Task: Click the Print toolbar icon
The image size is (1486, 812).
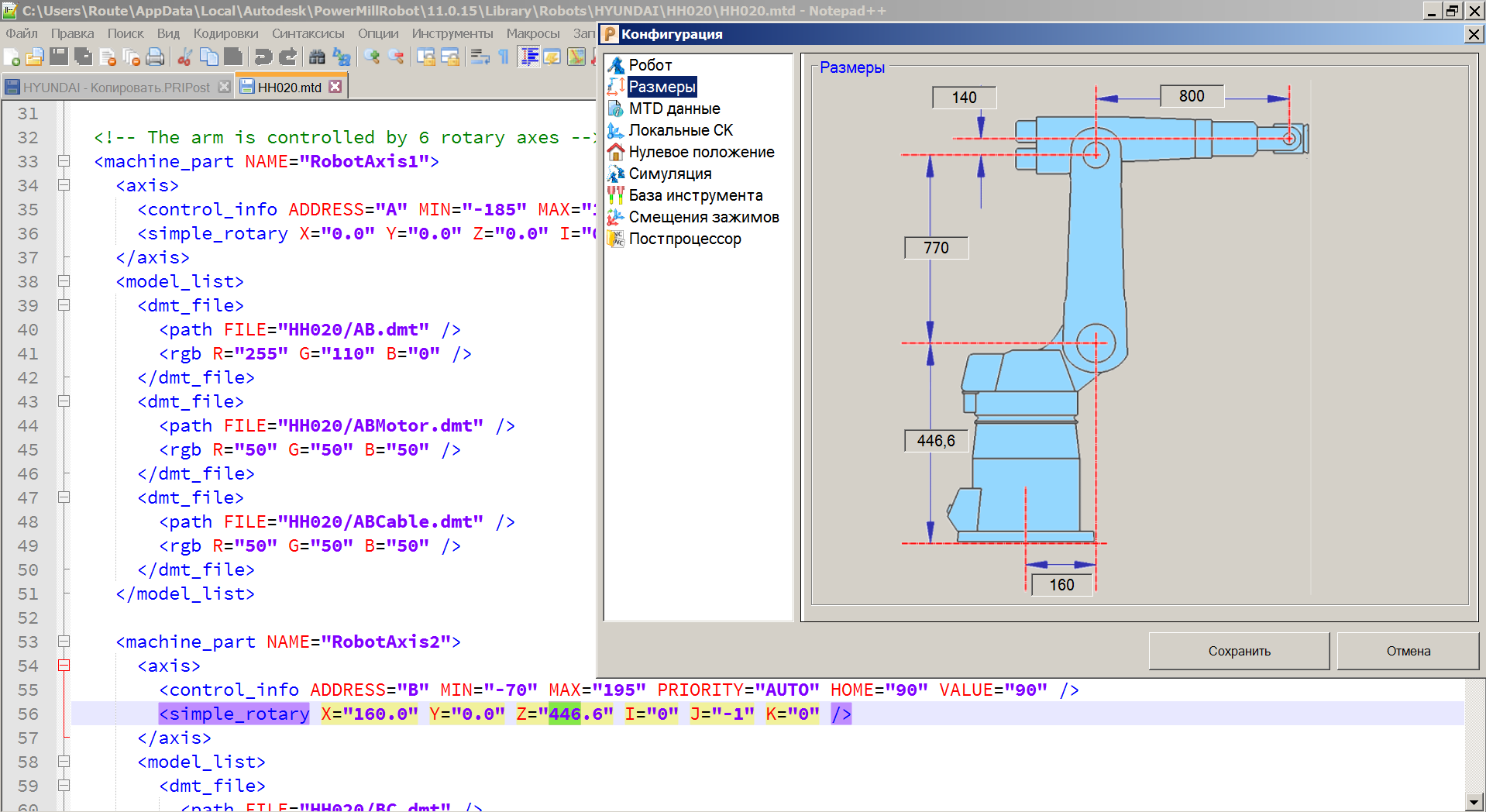Action: point(156,57)
